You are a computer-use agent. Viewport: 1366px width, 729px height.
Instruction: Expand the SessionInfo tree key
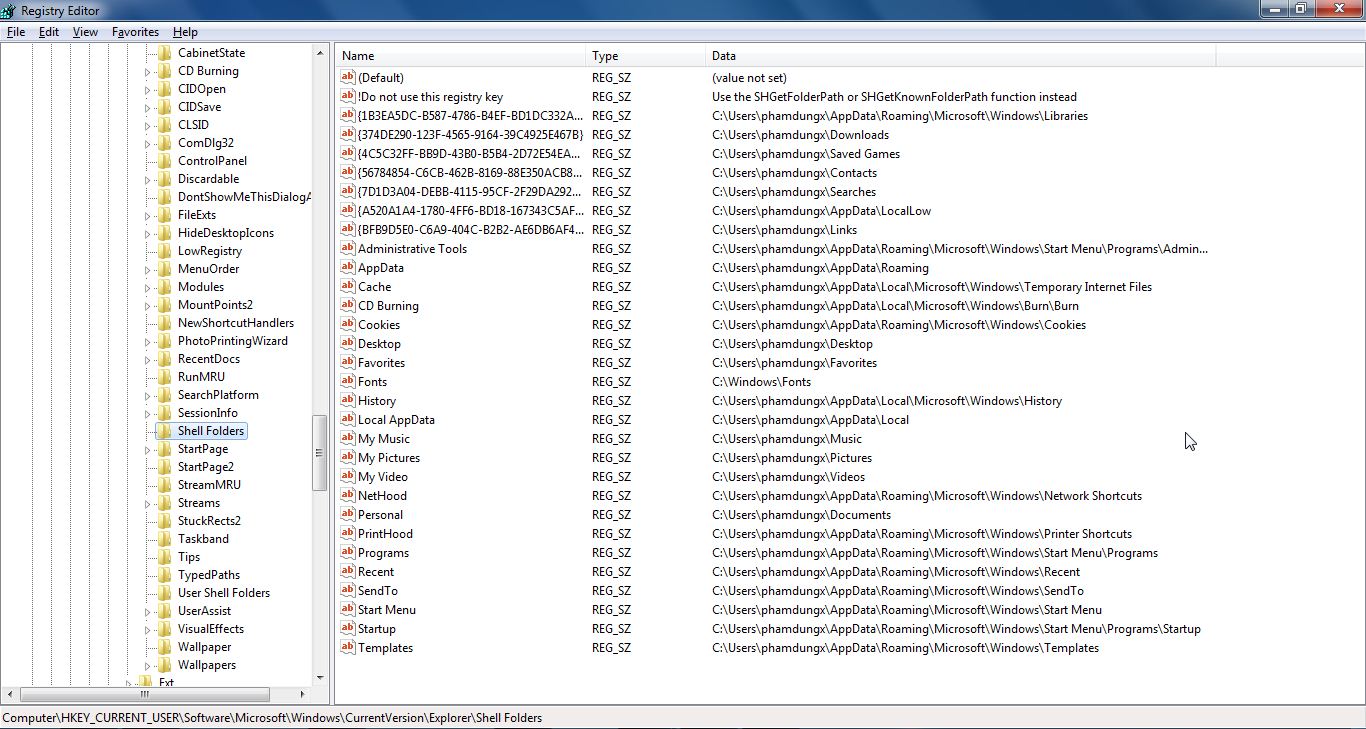(148, 414)
